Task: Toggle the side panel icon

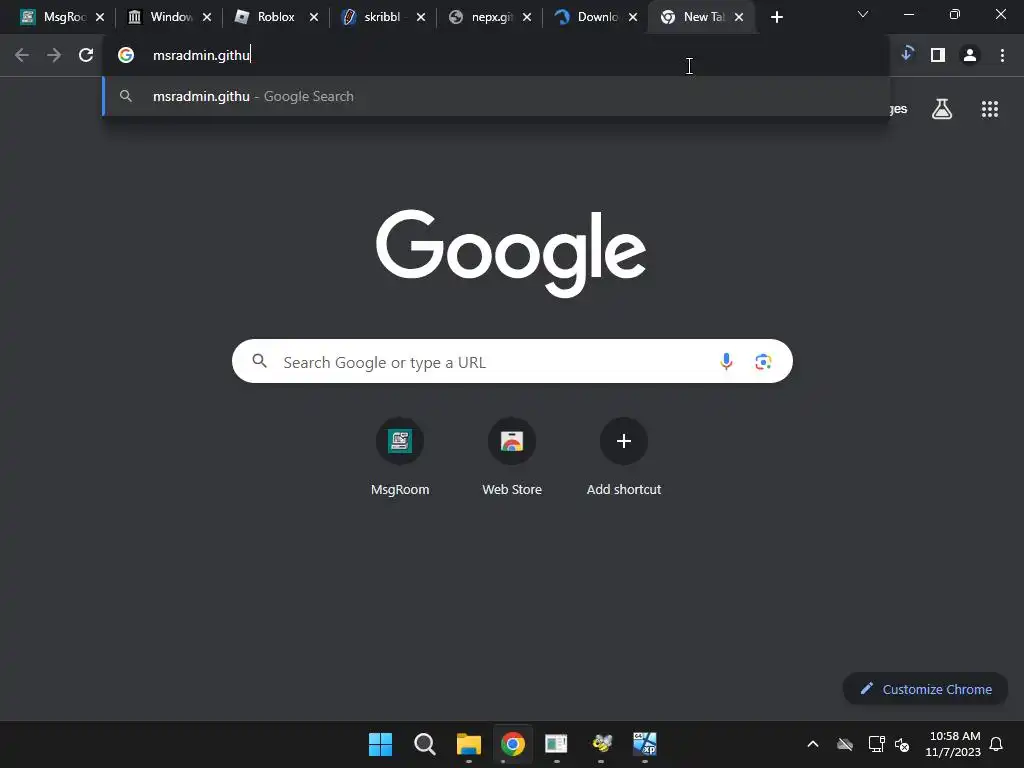Action: pyautogui.click(x=938, y=56)
